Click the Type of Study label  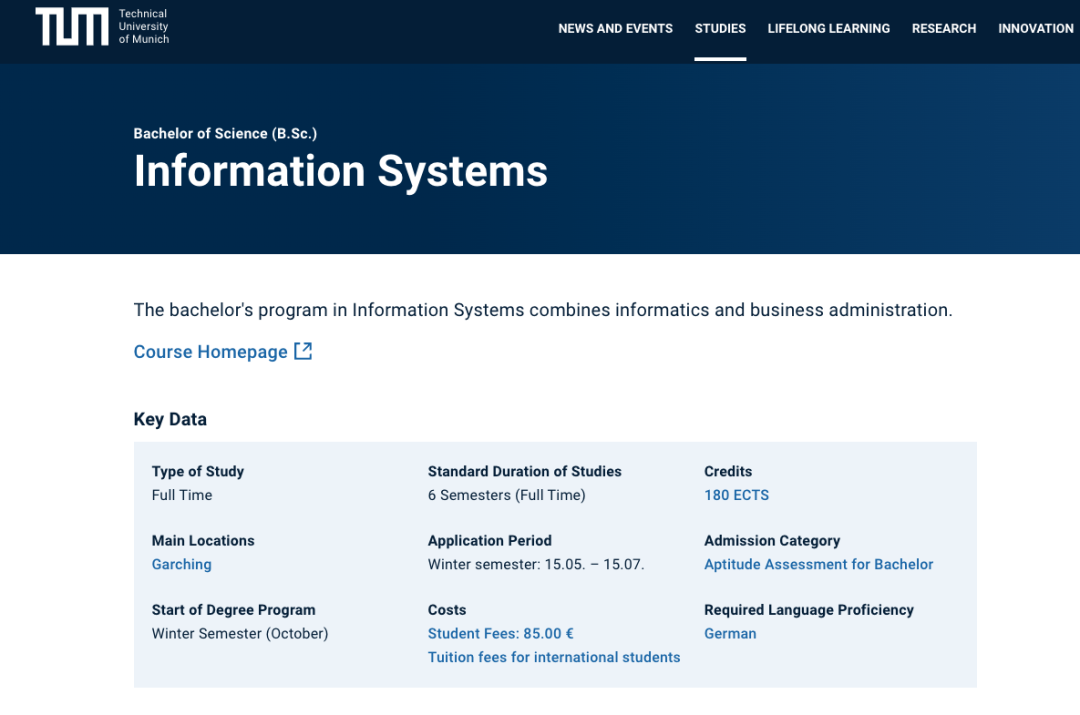[198, 472]
